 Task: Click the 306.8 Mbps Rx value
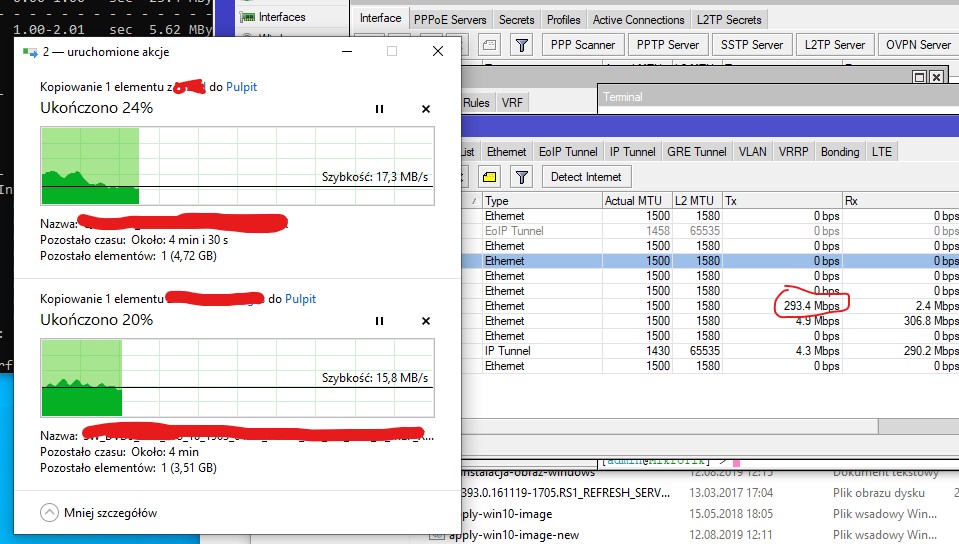[x=931, y=321]
